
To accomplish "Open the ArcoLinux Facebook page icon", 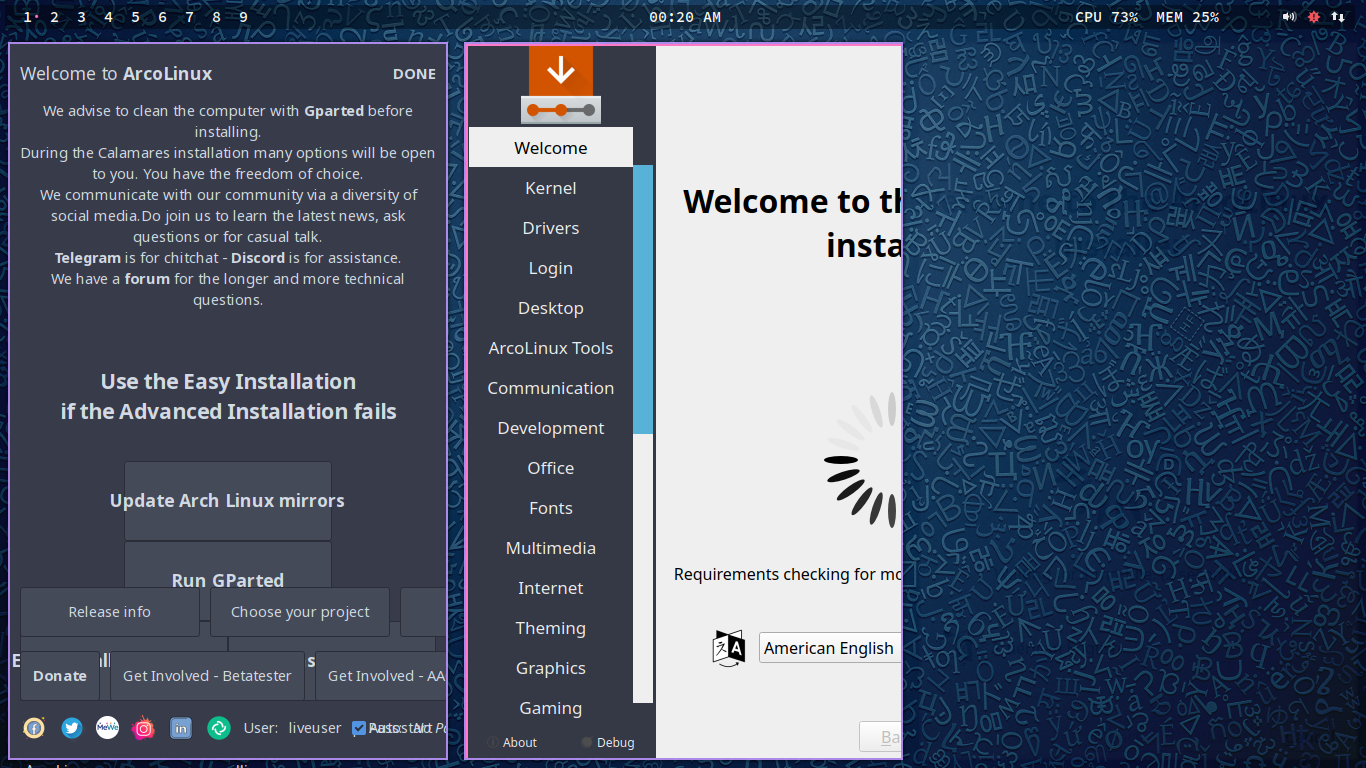I will click(x=34, y=728).
